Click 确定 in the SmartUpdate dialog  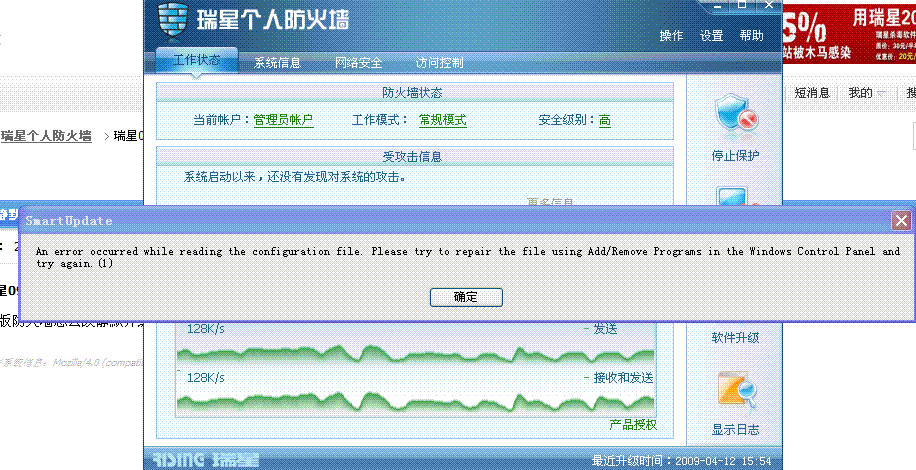tap(466, 297)
